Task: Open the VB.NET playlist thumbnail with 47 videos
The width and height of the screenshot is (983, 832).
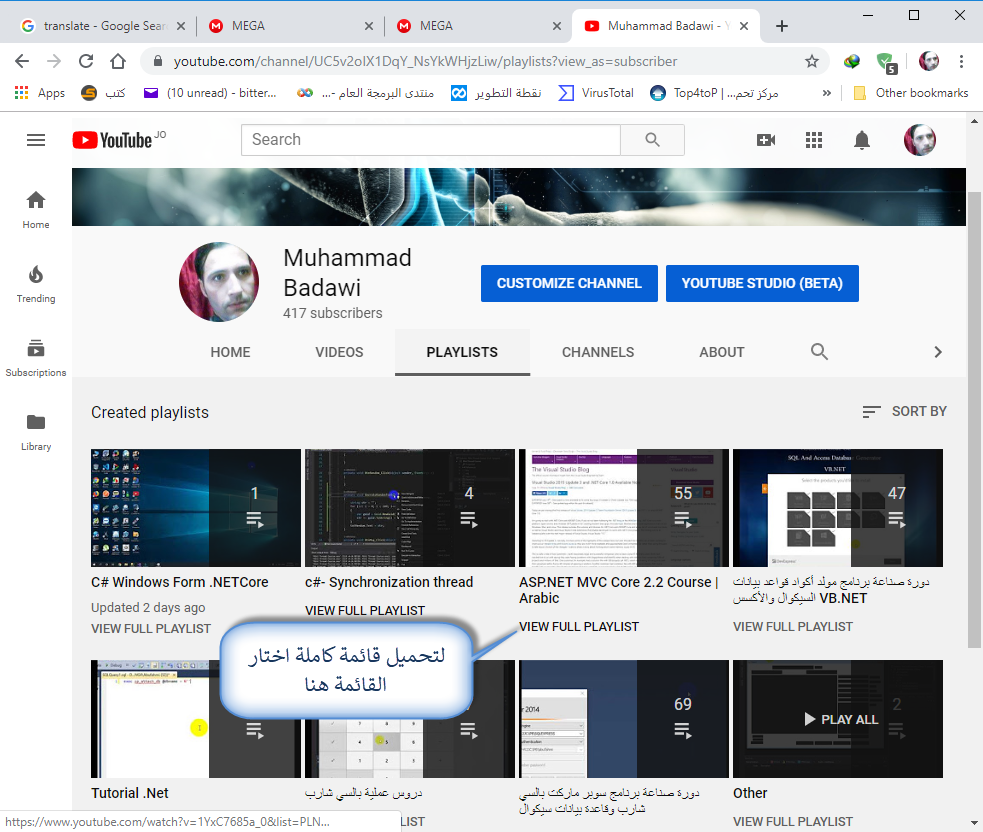Action: coord(838,508)
